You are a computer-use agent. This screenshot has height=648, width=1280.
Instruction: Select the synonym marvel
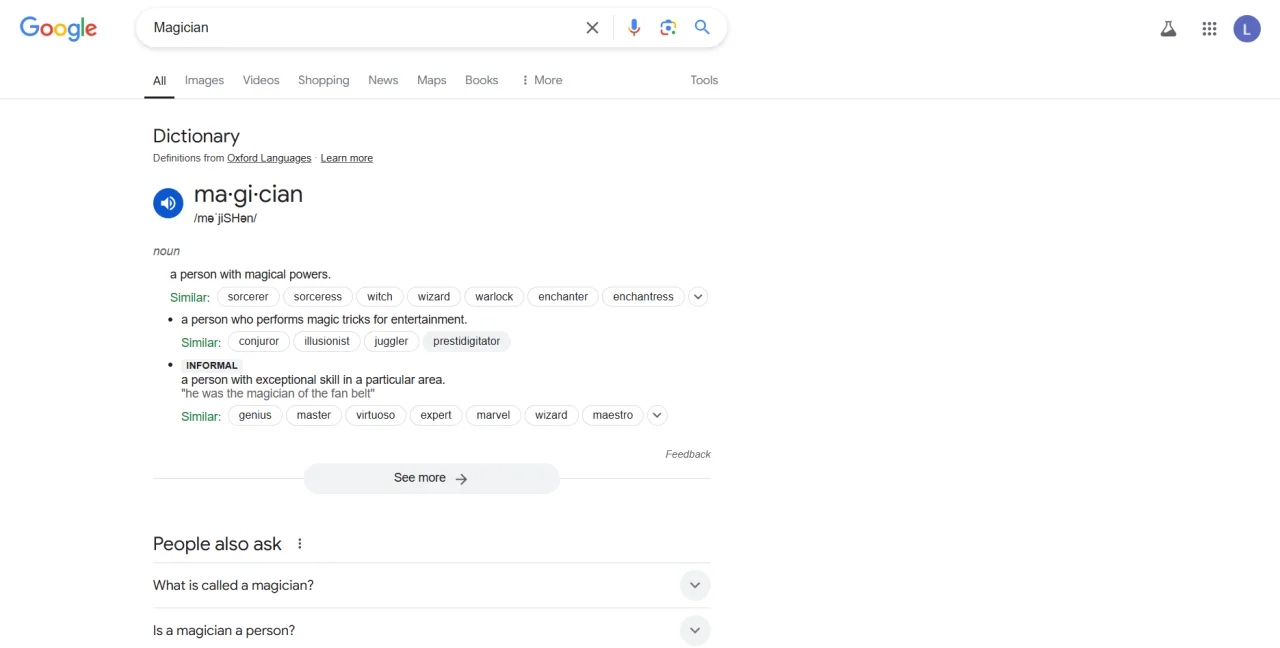point(493,415)
